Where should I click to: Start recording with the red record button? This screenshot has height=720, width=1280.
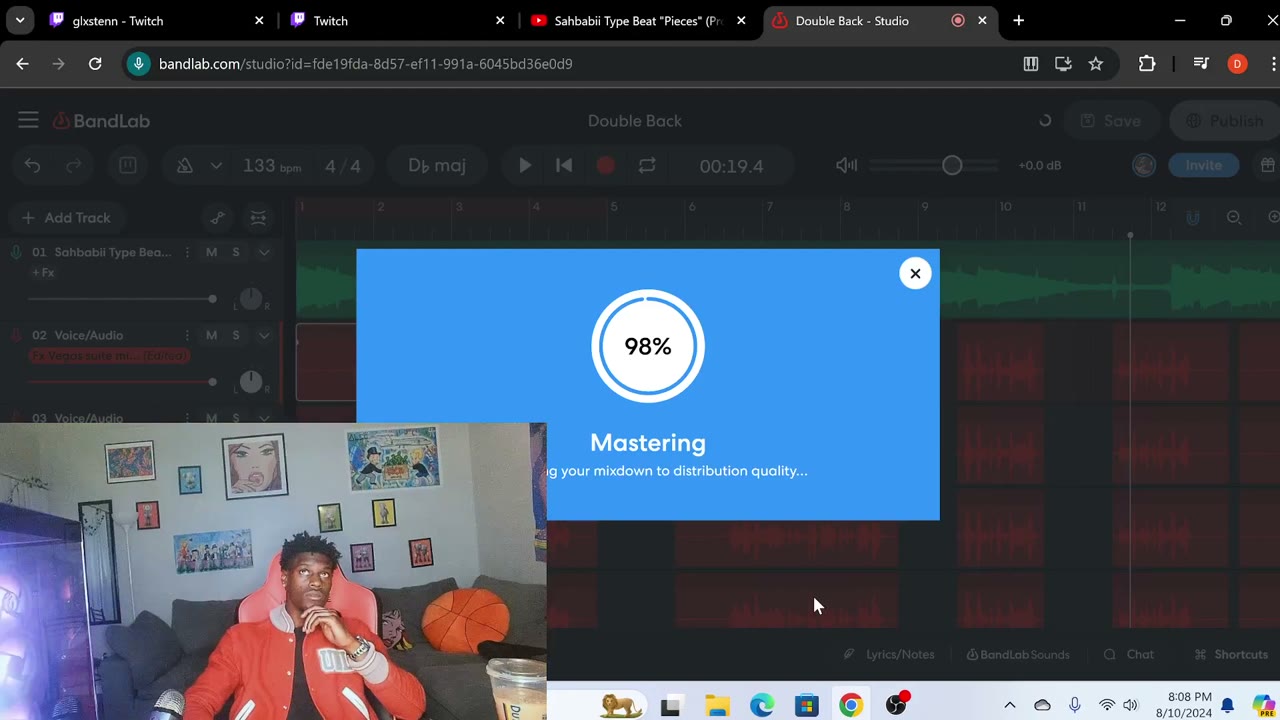point(605,166)
